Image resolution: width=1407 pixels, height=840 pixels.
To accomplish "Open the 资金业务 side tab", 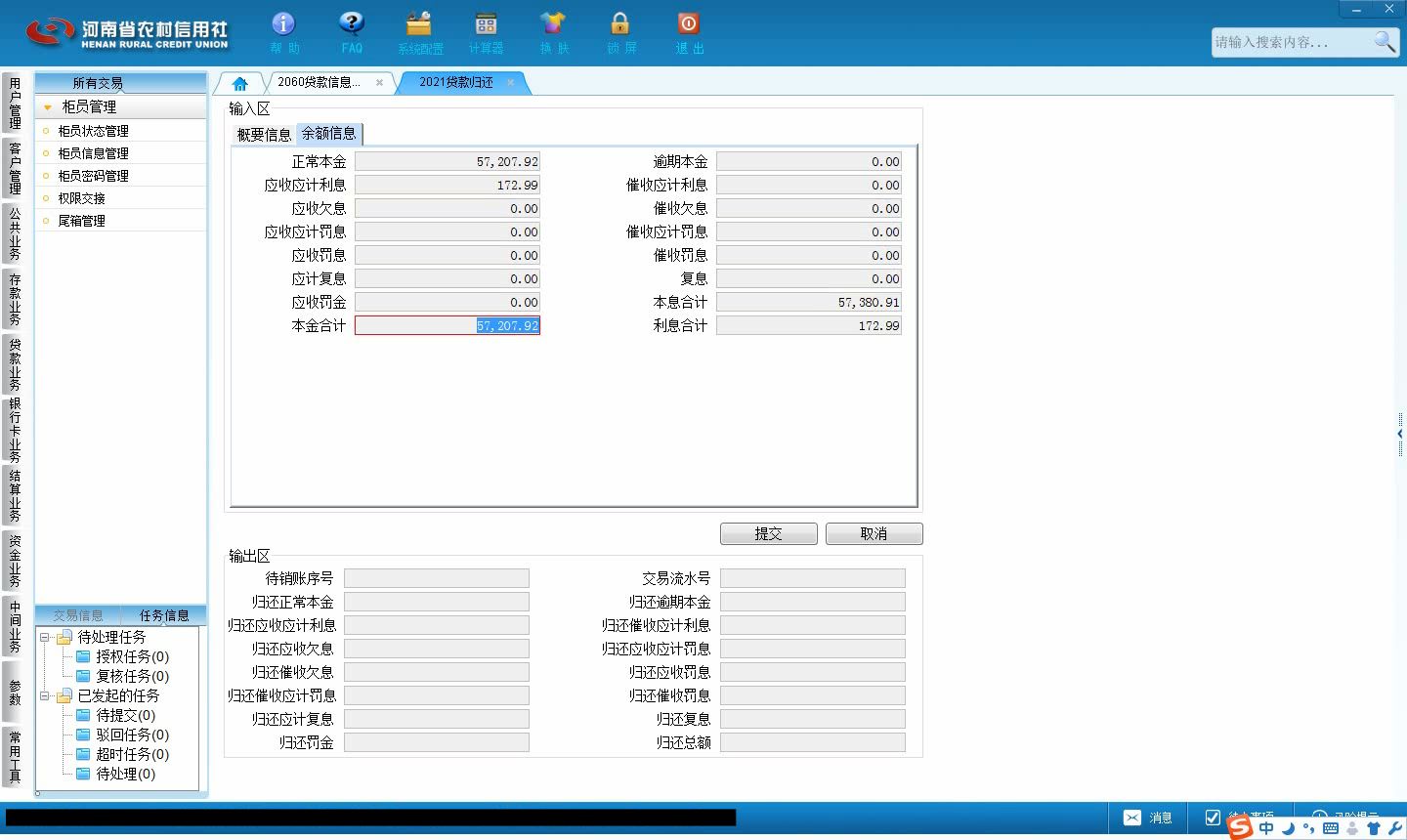I will click(14, 561).
